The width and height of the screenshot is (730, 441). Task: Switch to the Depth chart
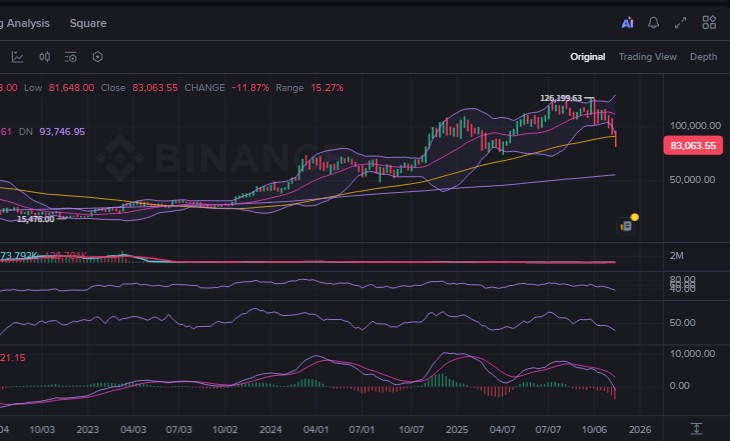tap(703, 57)
